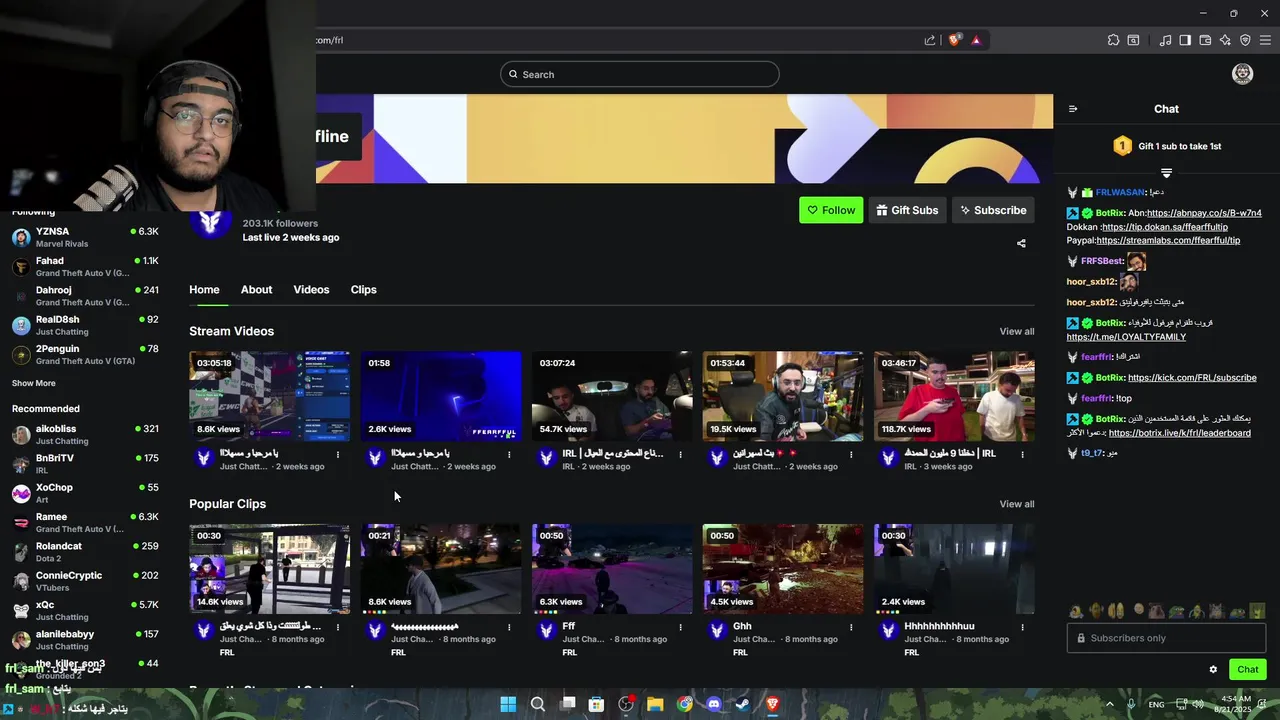The image size is (1280, 720).
Task: Open the Brave VPN shield icon
Action: (1245, 40)
